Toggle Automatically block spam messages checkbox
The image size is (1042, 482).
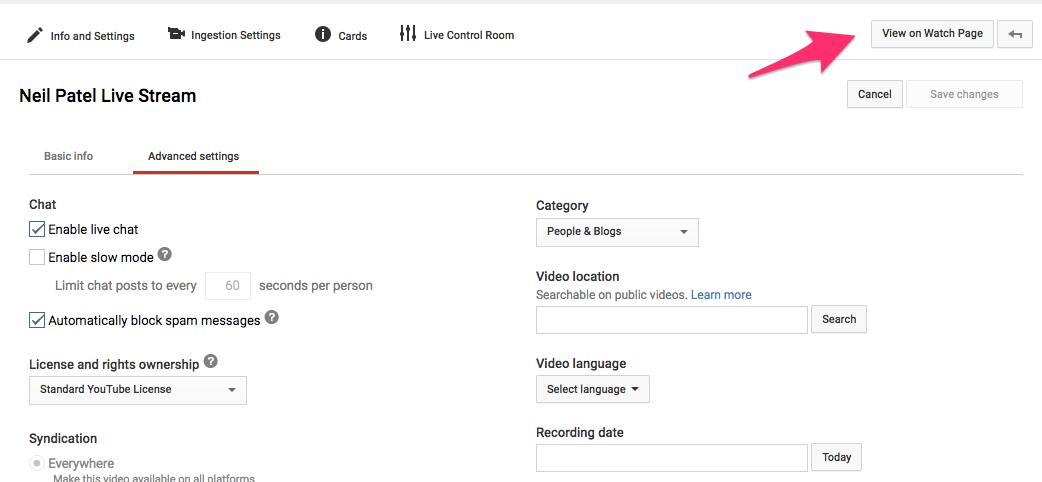click(x=37, y=320)
